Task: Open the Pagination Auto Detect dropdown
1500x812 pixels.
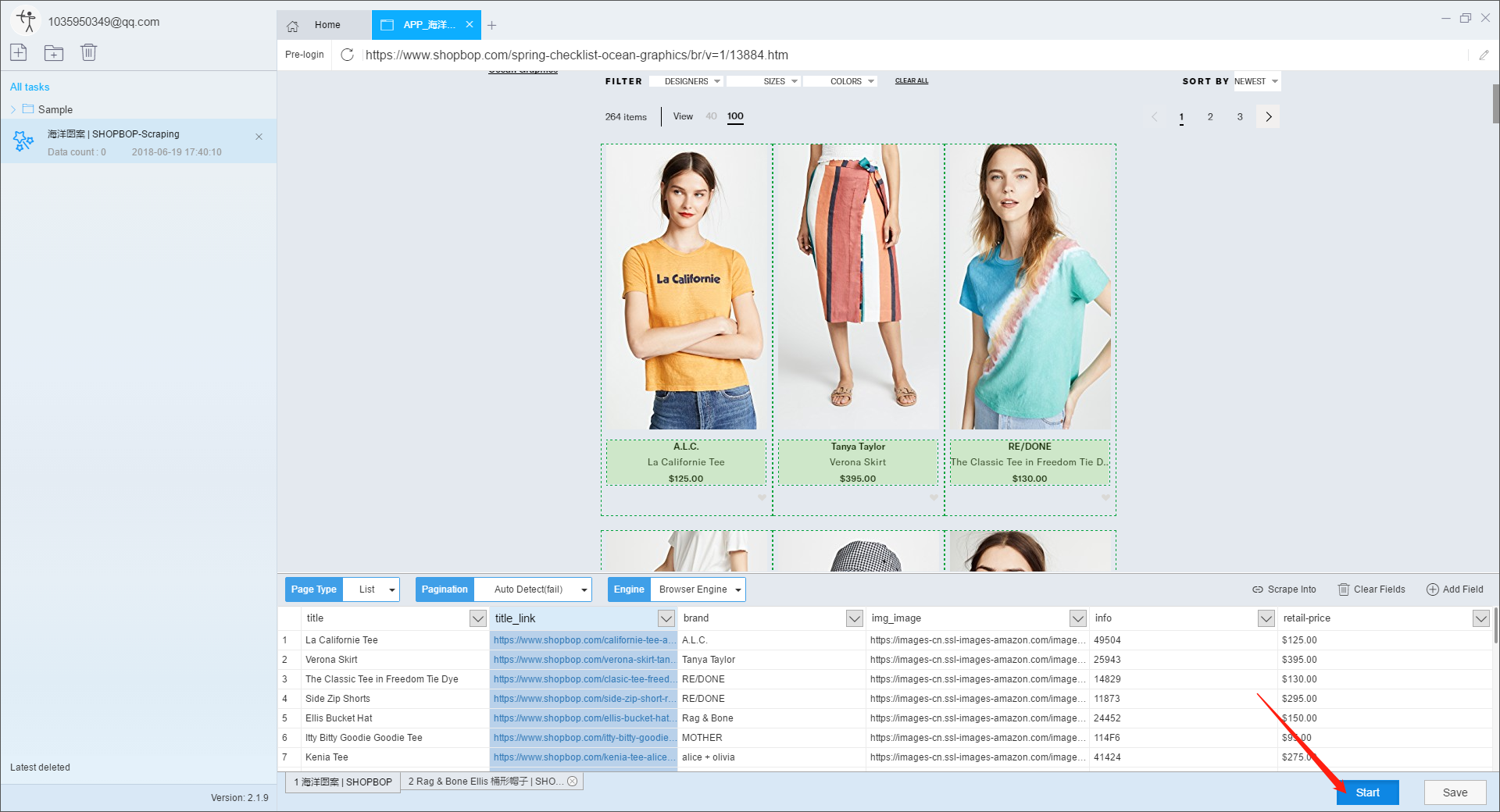Action: point(533,589)
